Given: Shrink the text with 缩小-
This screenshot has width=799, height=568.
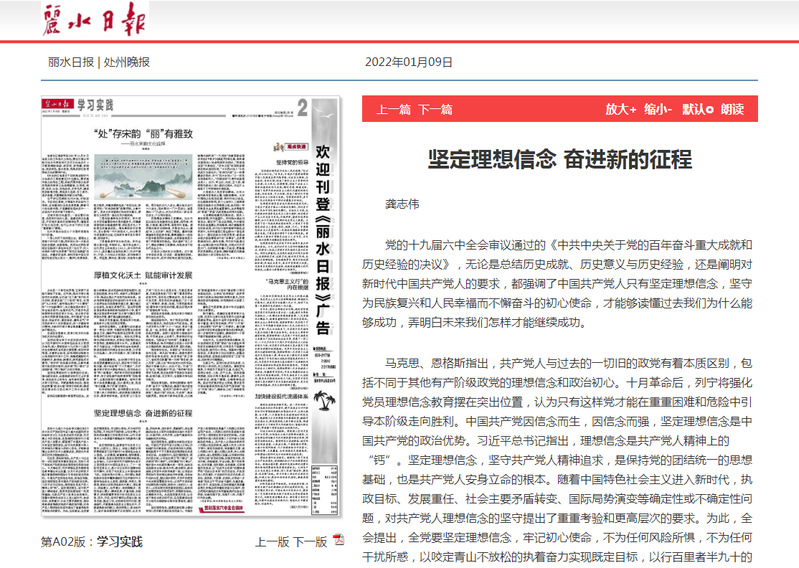Looking at the screenshot, I should (x=658, y=109).
